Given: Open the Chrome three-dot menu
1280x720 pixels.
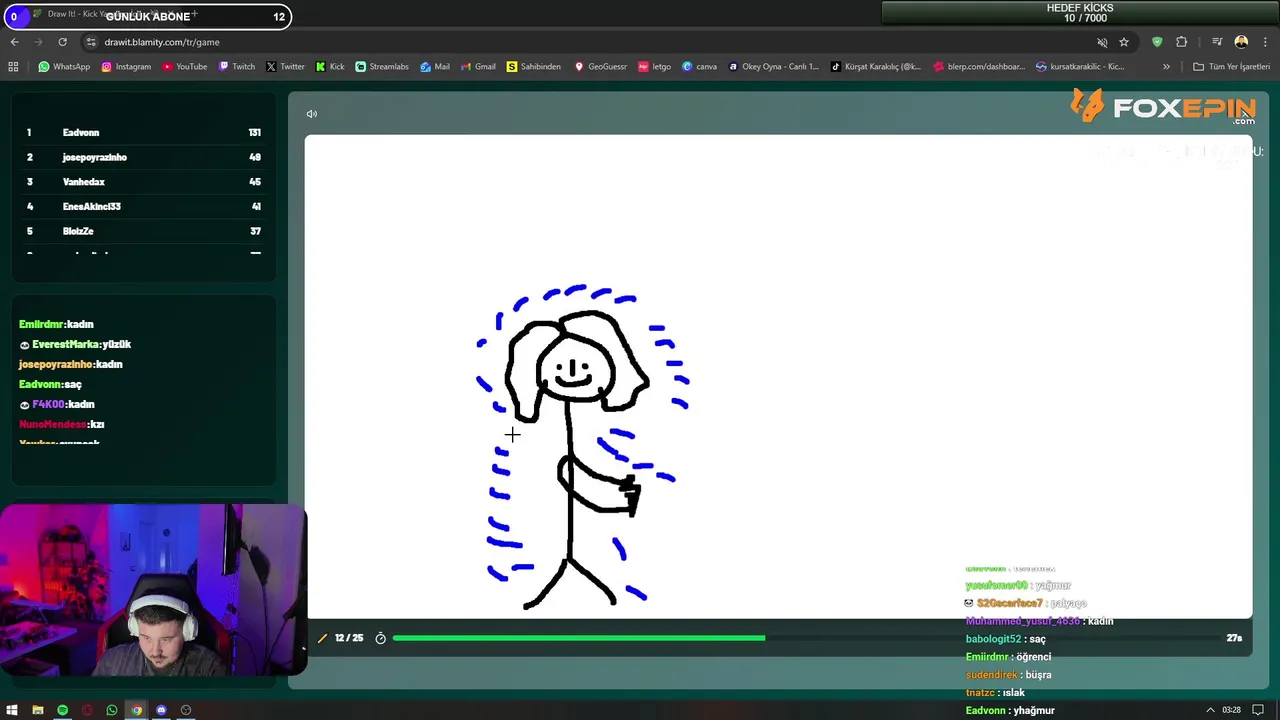Looking at the screenshot, I should click(x=1266, y=42).
